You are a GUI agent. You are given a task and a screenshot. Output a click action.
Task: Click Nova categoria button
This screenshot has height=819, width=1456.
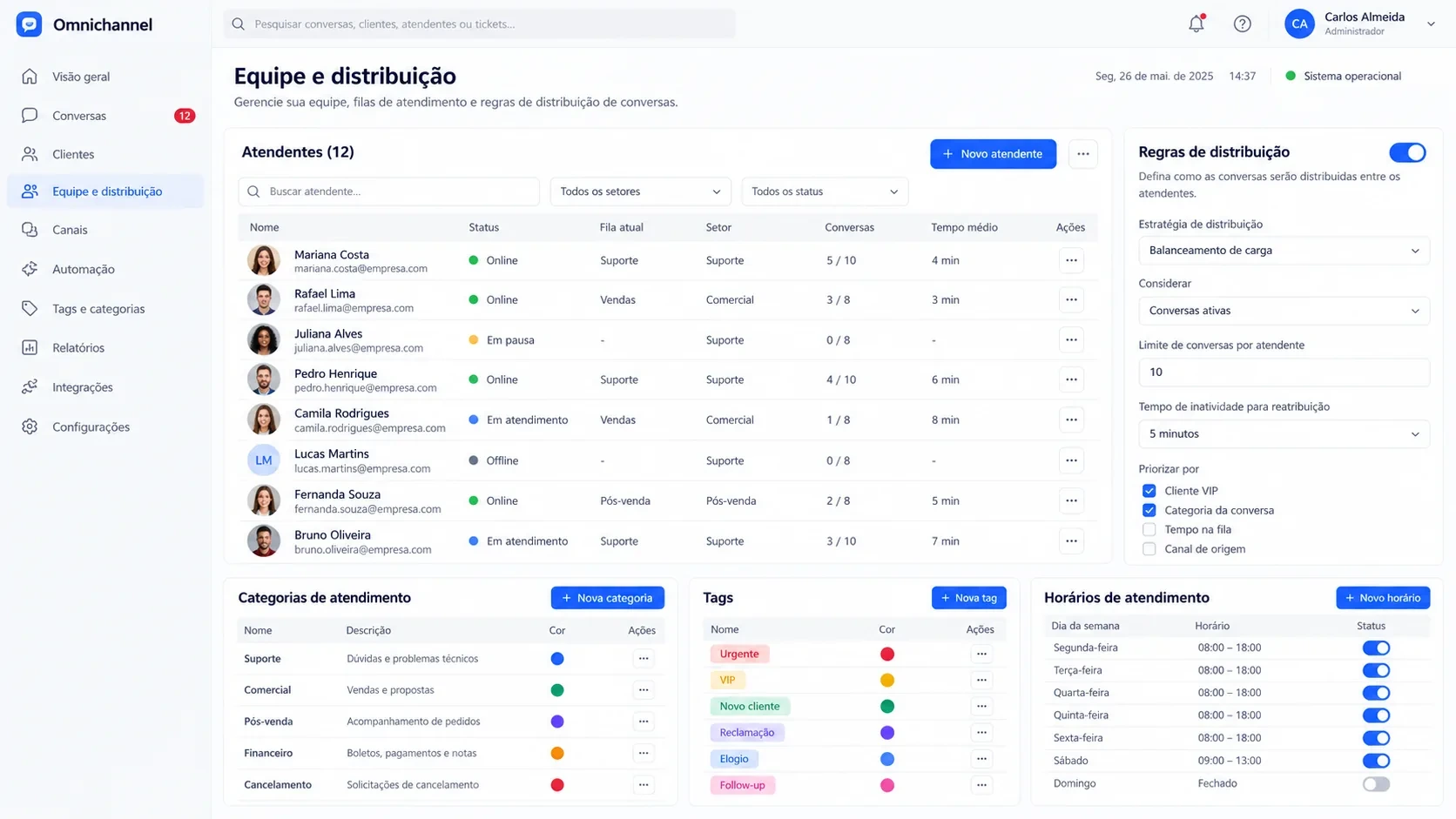pyautogui.click(x=607, y=598)
